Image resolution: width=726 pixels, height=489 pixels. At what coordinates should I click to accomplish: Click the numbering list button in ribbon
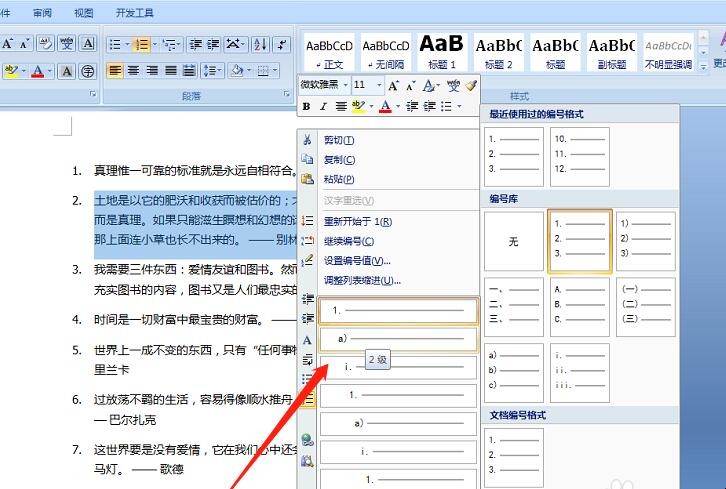point(141,44)
